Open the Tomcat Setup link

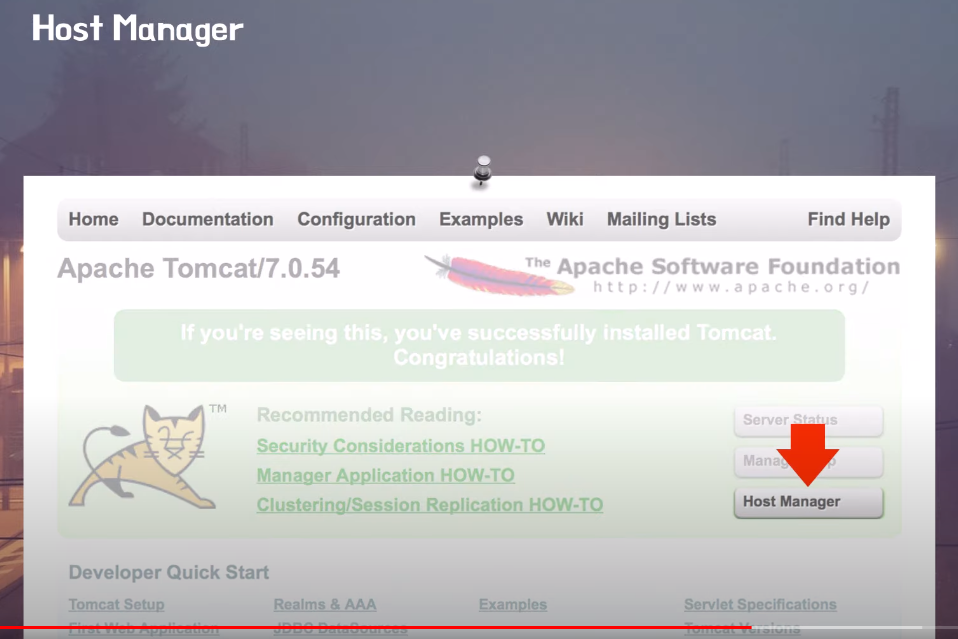click(x=116, y=604)
